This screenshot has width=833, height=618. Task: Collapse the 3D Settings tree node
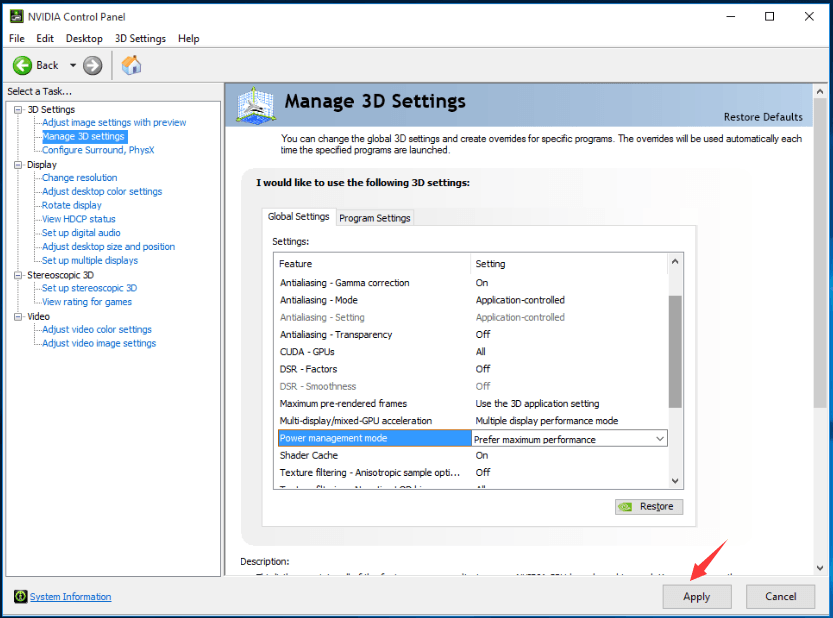pos(18,109)
